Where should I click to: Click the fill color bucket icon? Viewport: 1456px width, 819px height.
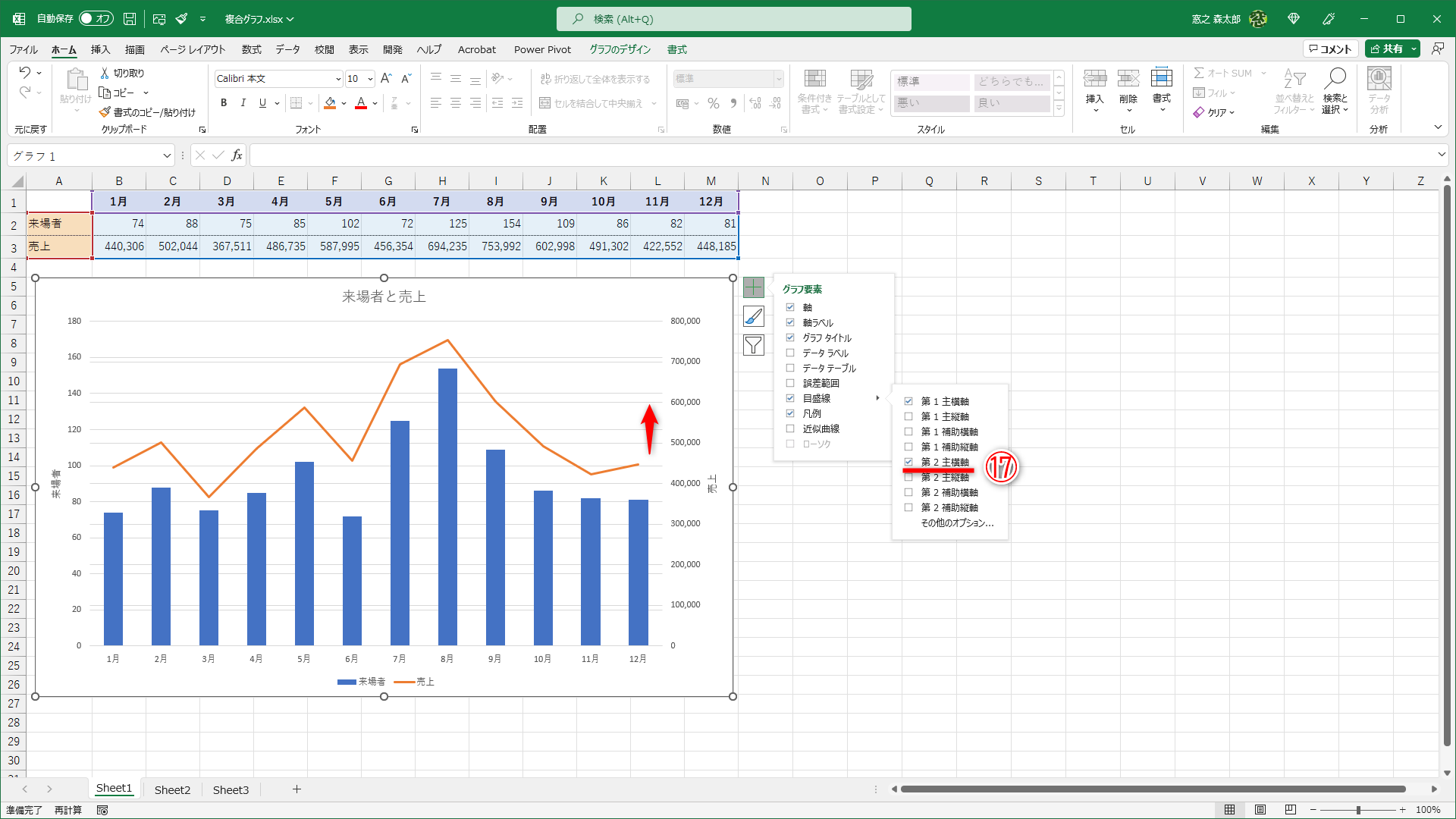click(x=330, y=103)
